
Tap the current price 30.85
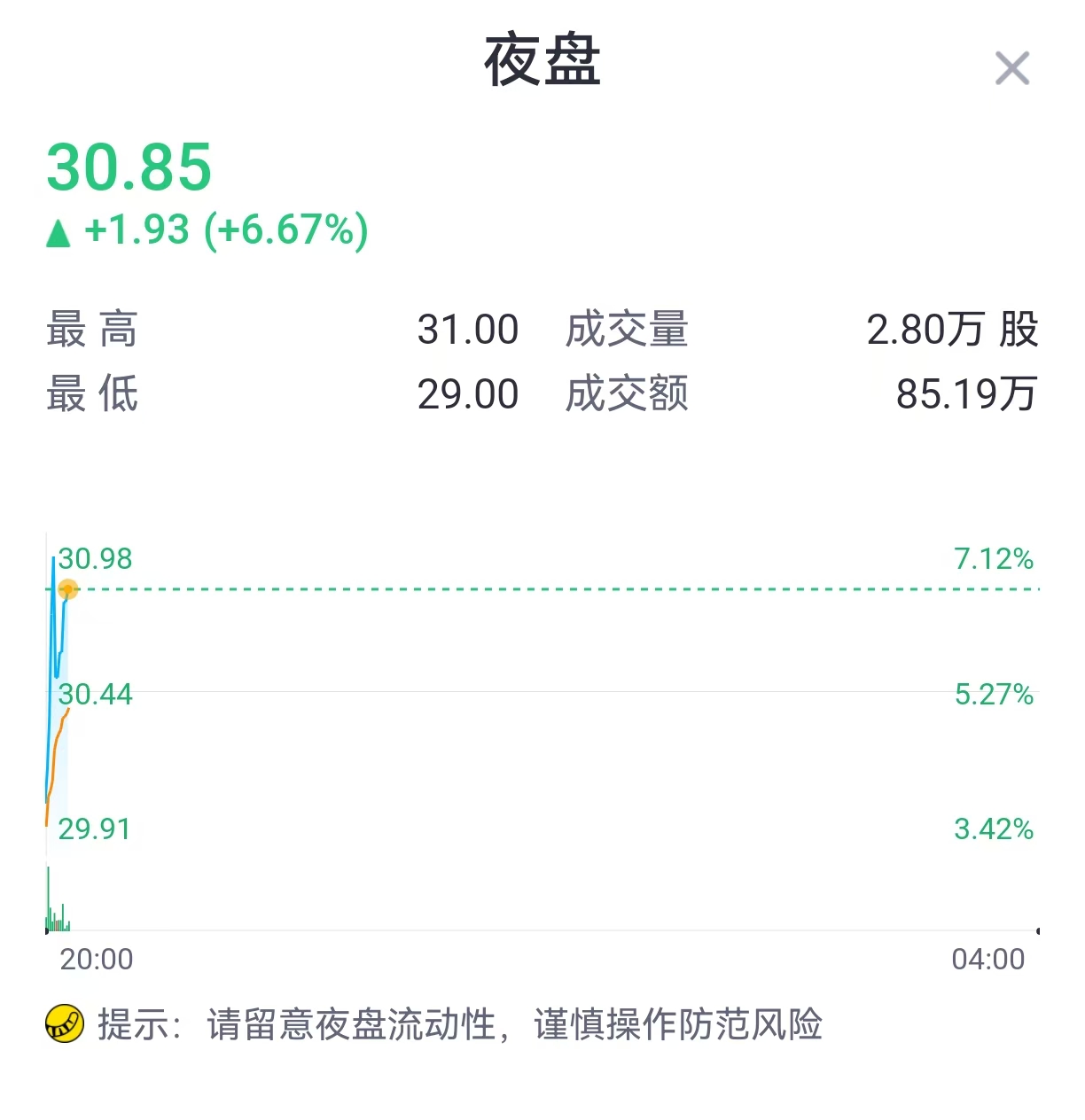129,167
